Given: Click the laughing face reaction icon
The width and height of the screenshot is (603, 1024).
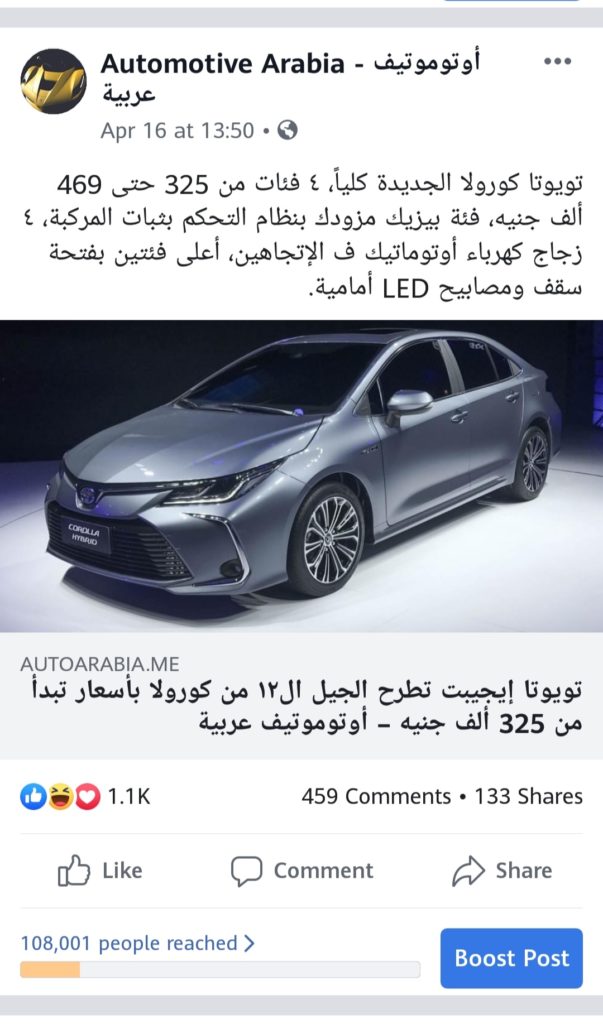Looking at the screenshot, I should tap(60, 796).
